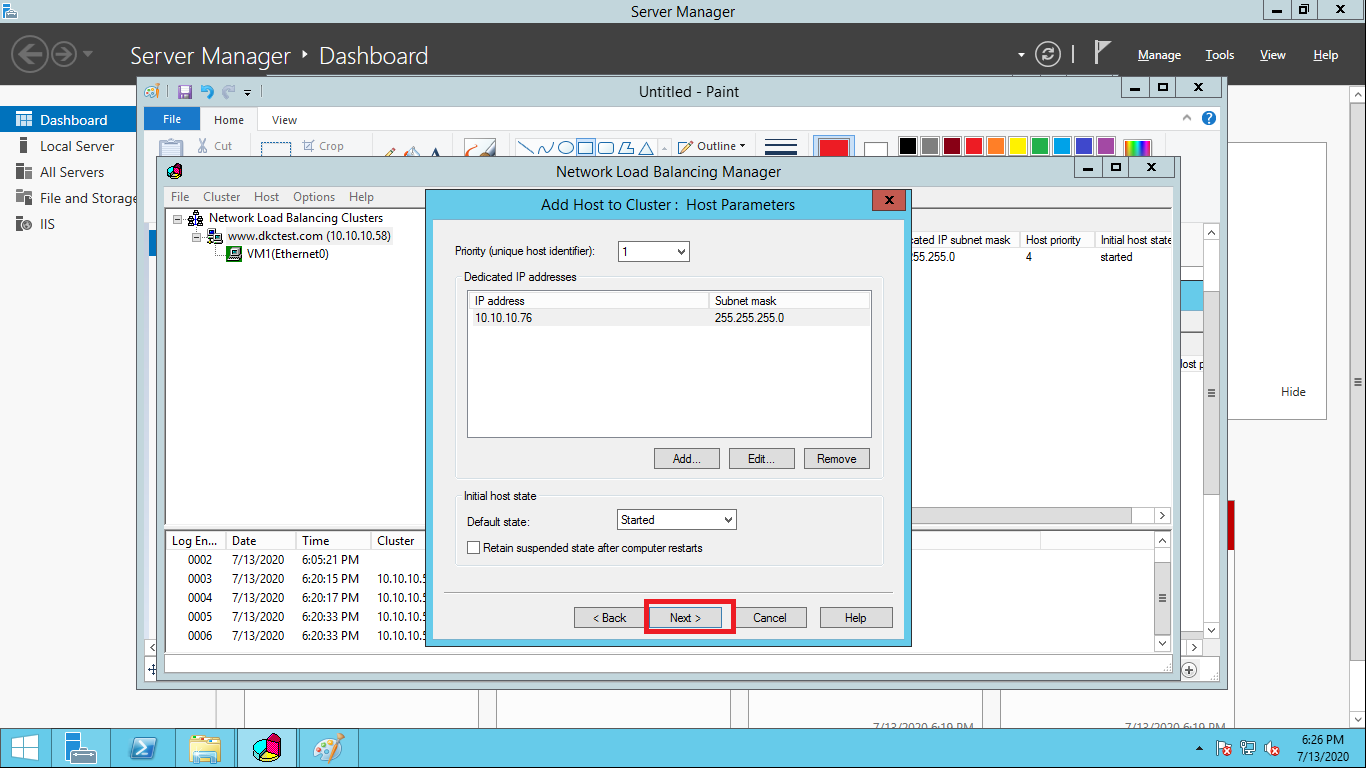This screenshot has height=768, width=1366.
Task: Pick the Polygon shape in Paint's shapes gallery
Action: coord(626,147)
